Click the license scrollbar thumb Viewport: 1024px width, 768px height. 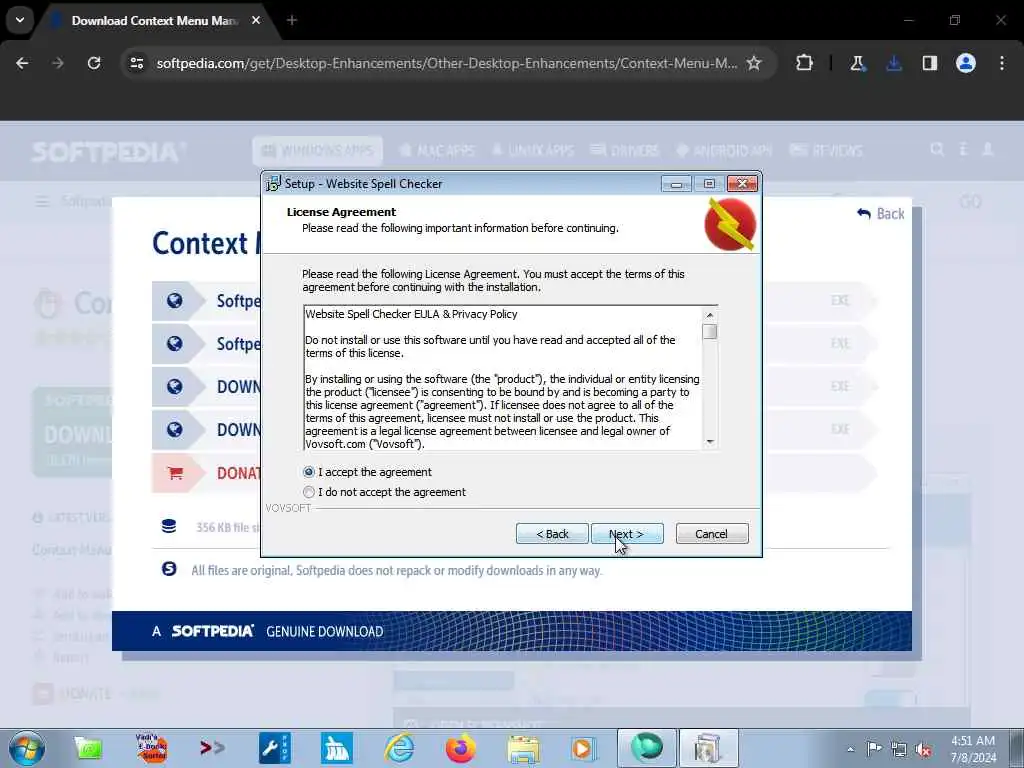(710, 332)
